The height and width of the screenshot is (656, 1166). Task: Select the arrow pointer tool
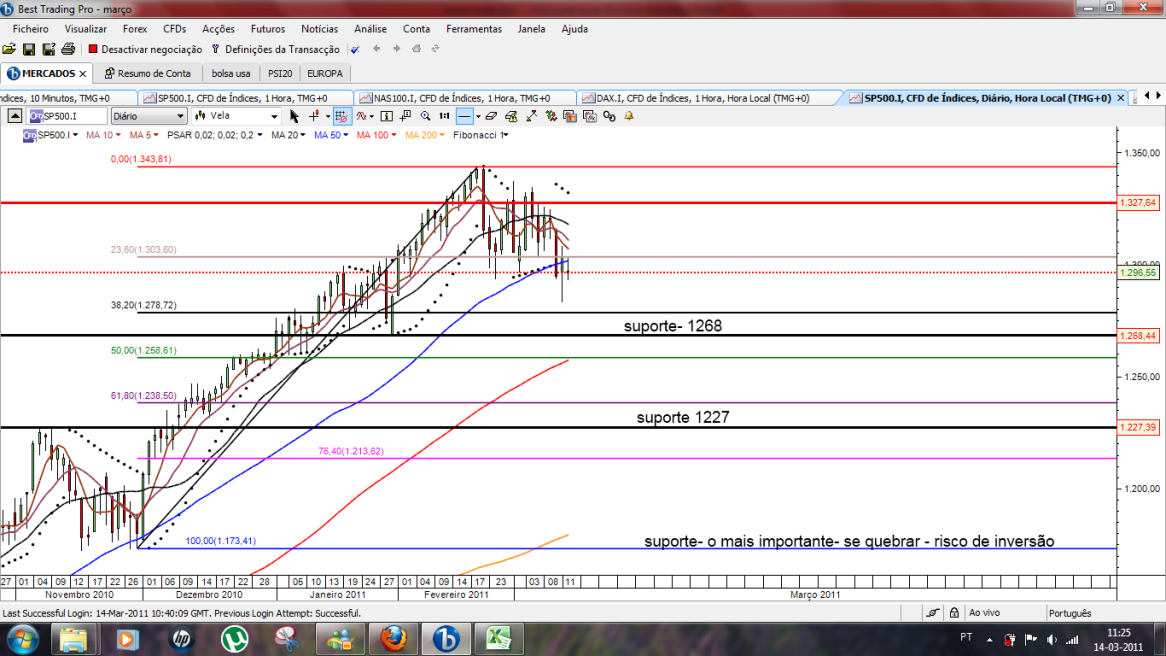(294, 116)
